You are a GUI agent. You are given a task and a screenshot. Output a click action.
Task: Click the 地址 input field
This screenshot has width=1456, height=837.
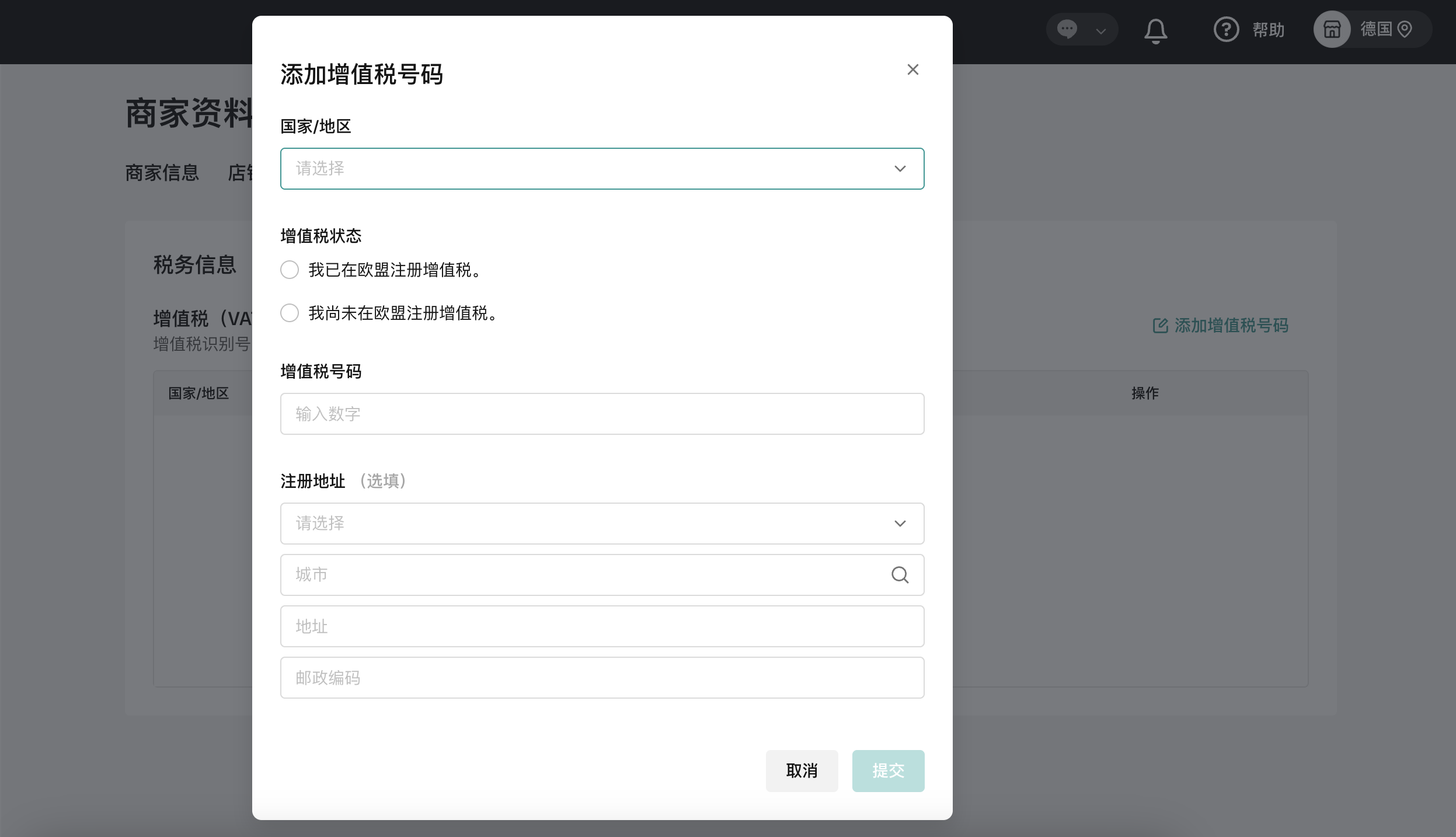601,626
